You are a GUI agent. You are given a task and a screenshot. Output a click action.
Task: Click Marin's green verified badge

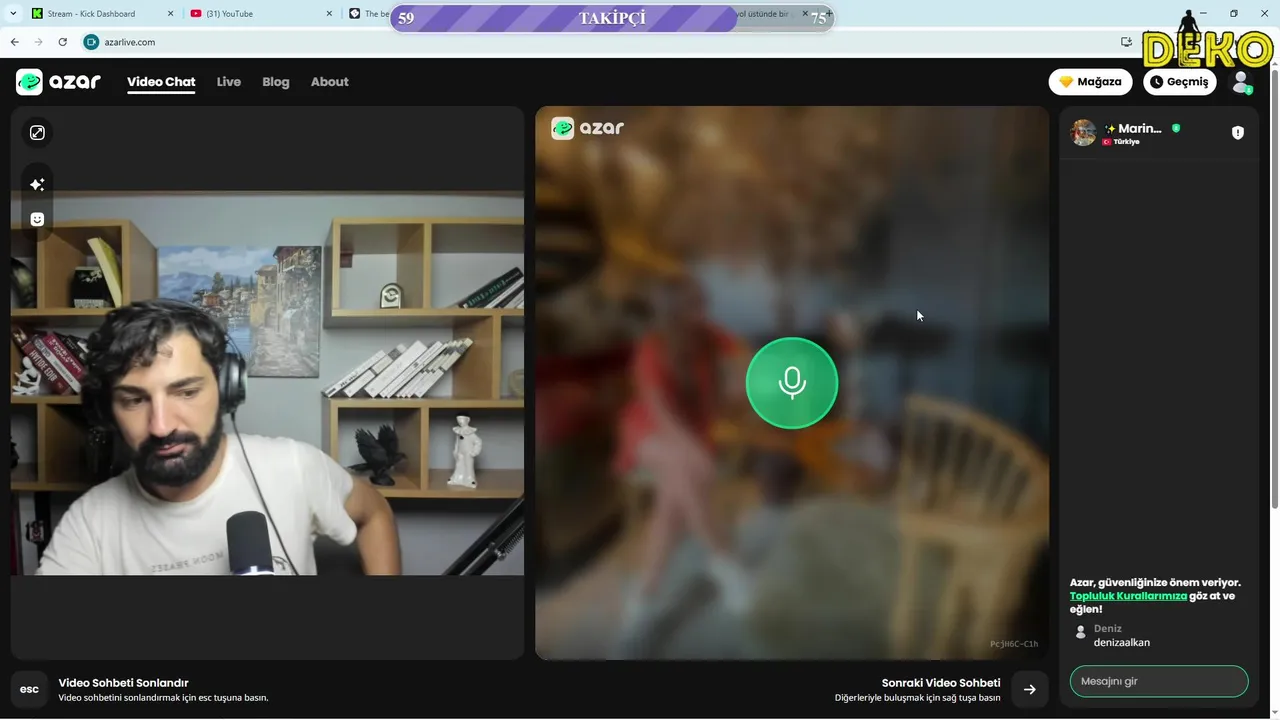[x=1176, y=128]
